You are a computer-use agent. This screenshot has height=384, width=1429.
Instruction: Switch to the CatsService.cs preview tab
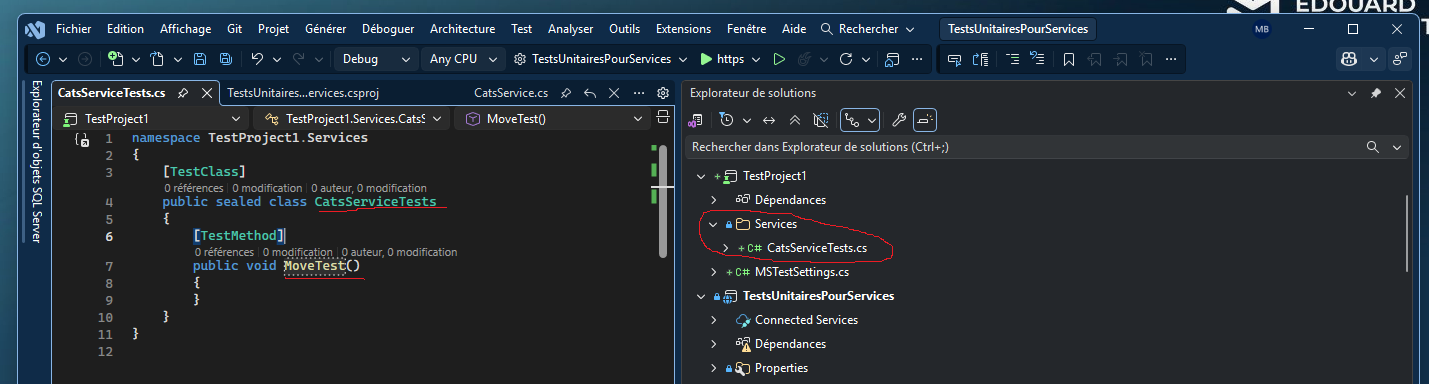pyautogui.click(x=511, y=93)
